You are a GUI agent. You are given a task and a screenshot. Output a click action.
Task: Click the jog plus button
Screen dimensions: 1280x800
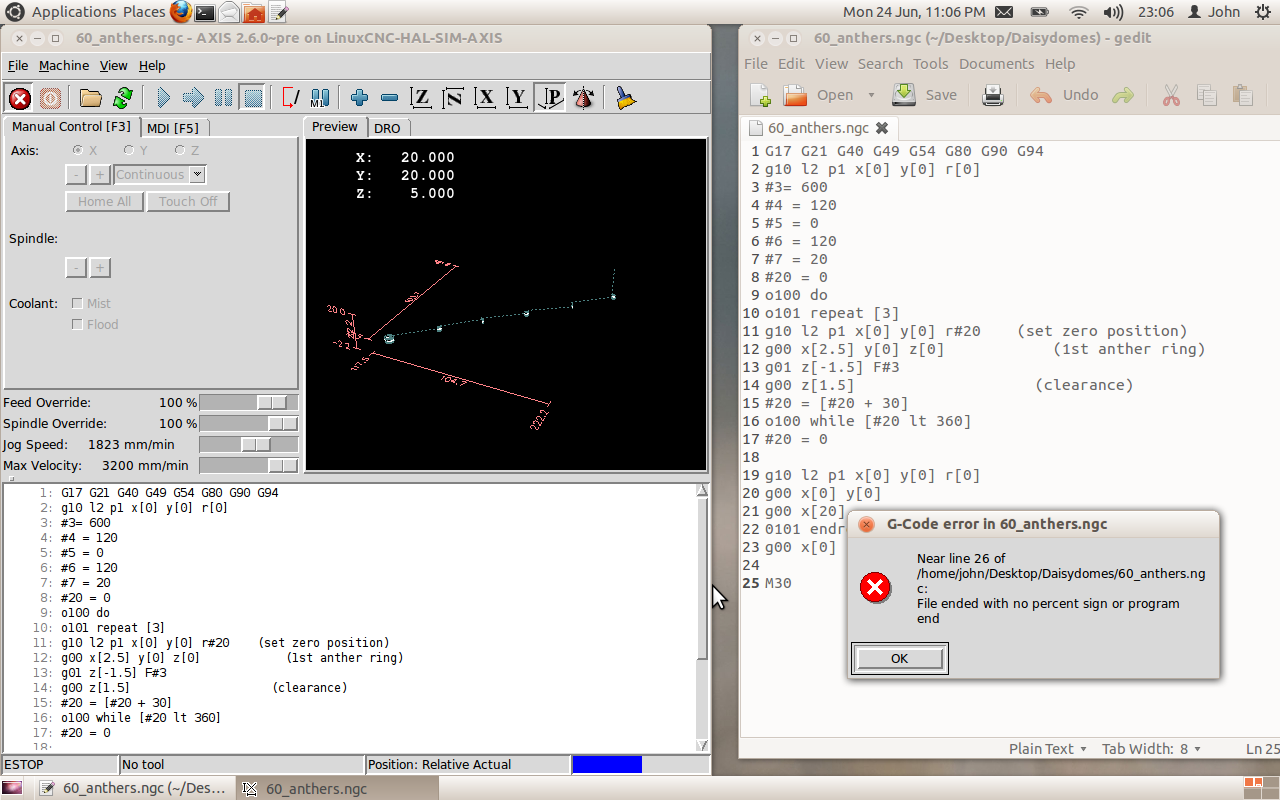click(100, 175)
